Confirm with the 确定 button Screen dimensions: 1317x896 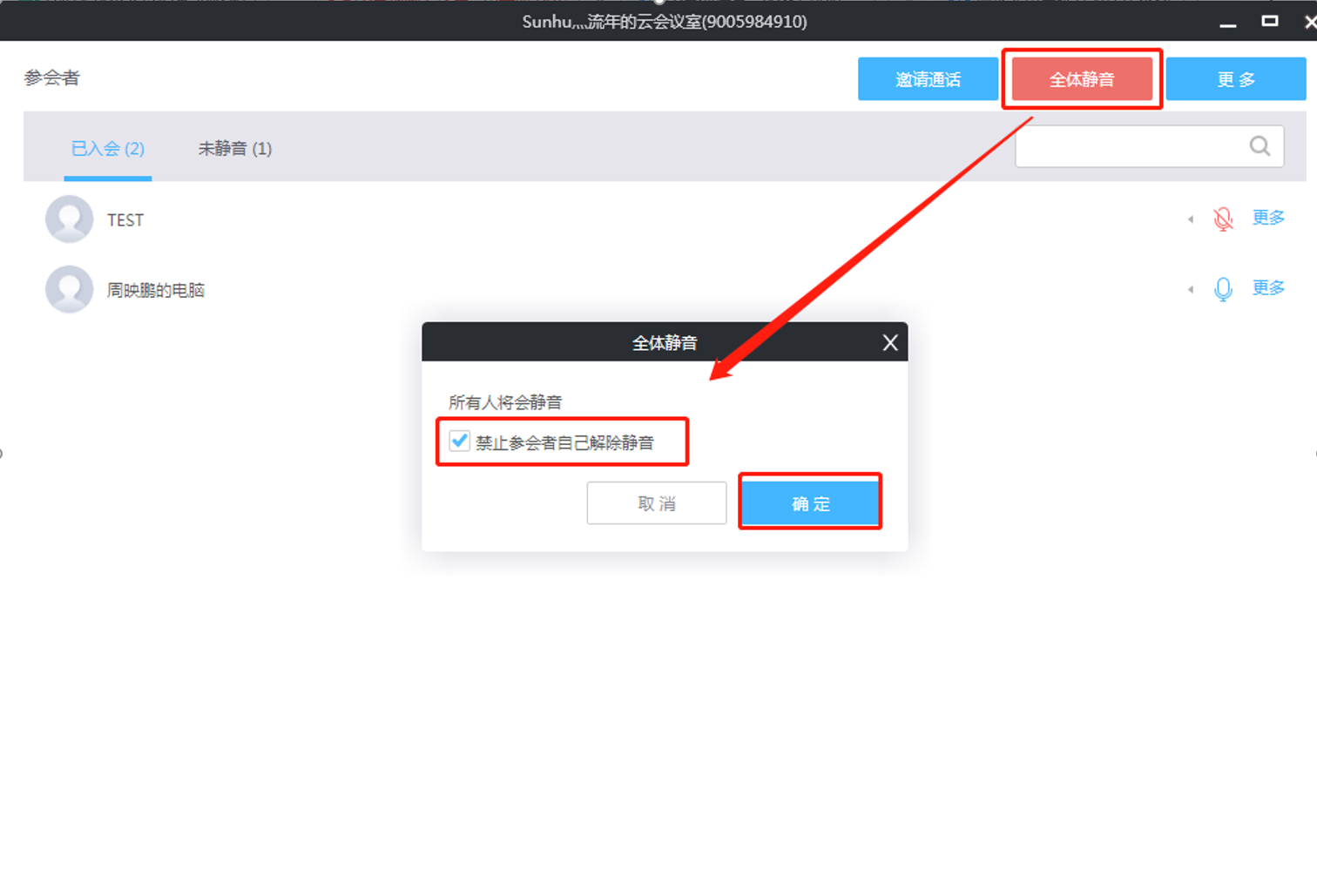pos(810,503)
